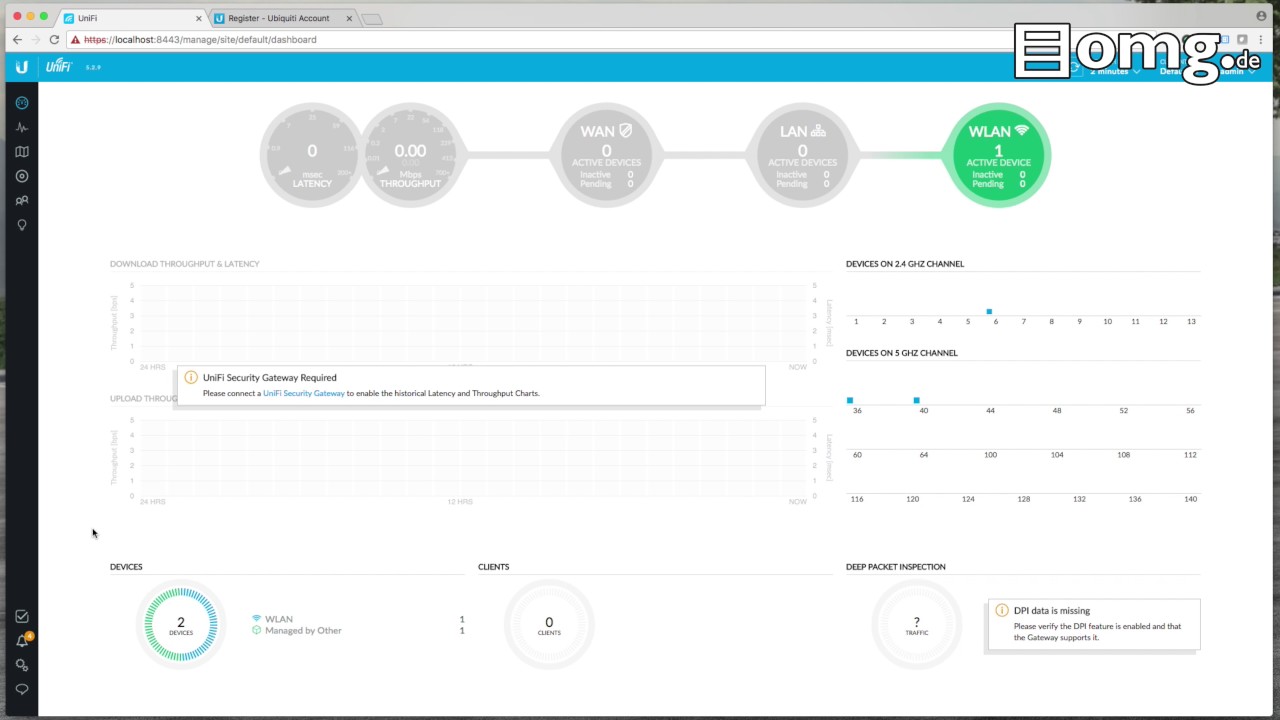The width and height of the screenshot is (1280, 720).
Task: Switch to the UniFi browser tab
Action: tap(130, 18)
